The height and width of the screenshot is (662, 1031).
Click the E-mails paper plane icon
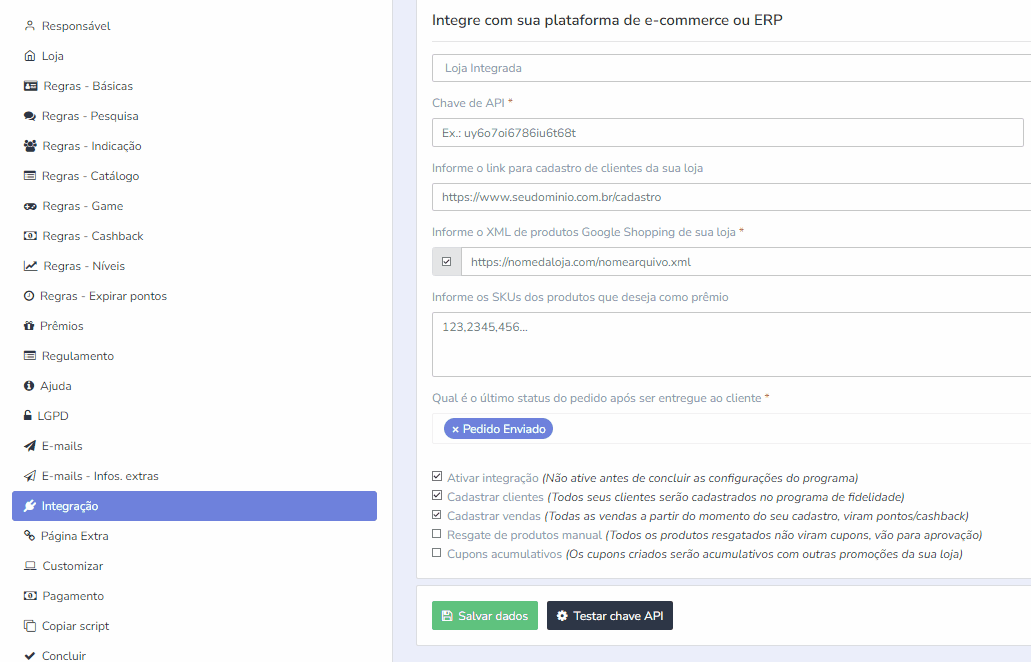(x=30, y=446)
